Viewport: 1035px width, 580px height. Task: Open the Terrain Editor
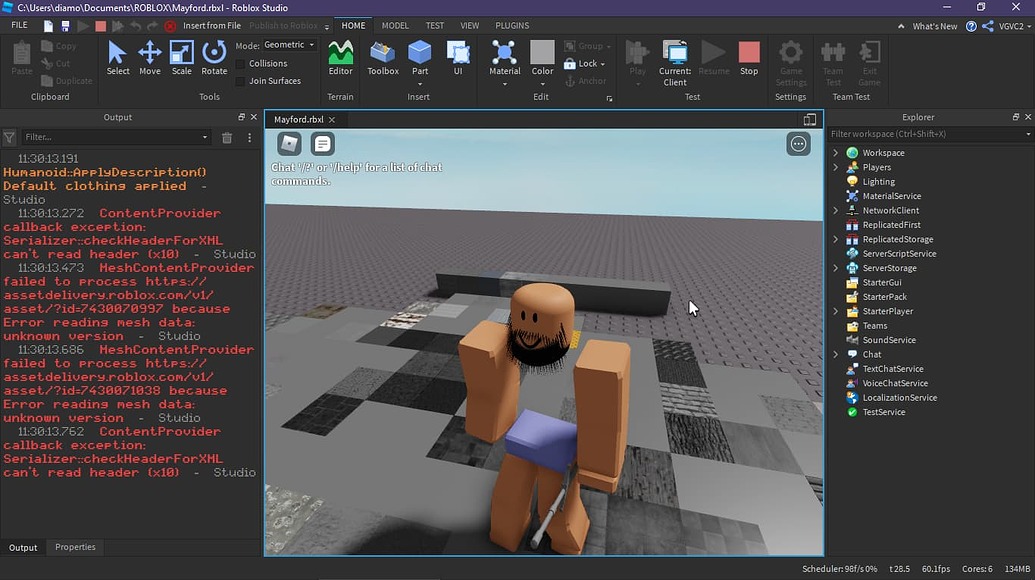[x=341, y=57]
